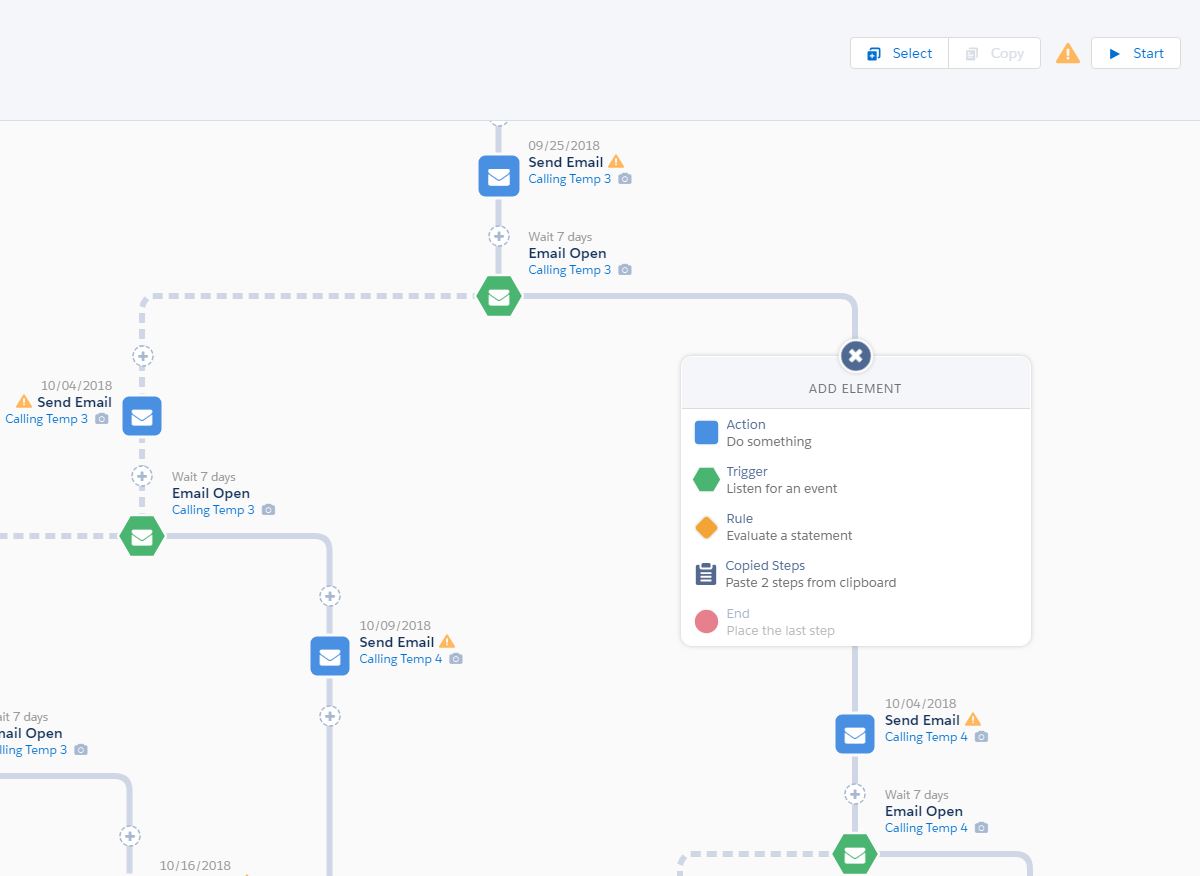
Task: Click the Send Email icon for Calling Temp 4
Action: click(x=330, y=656)
